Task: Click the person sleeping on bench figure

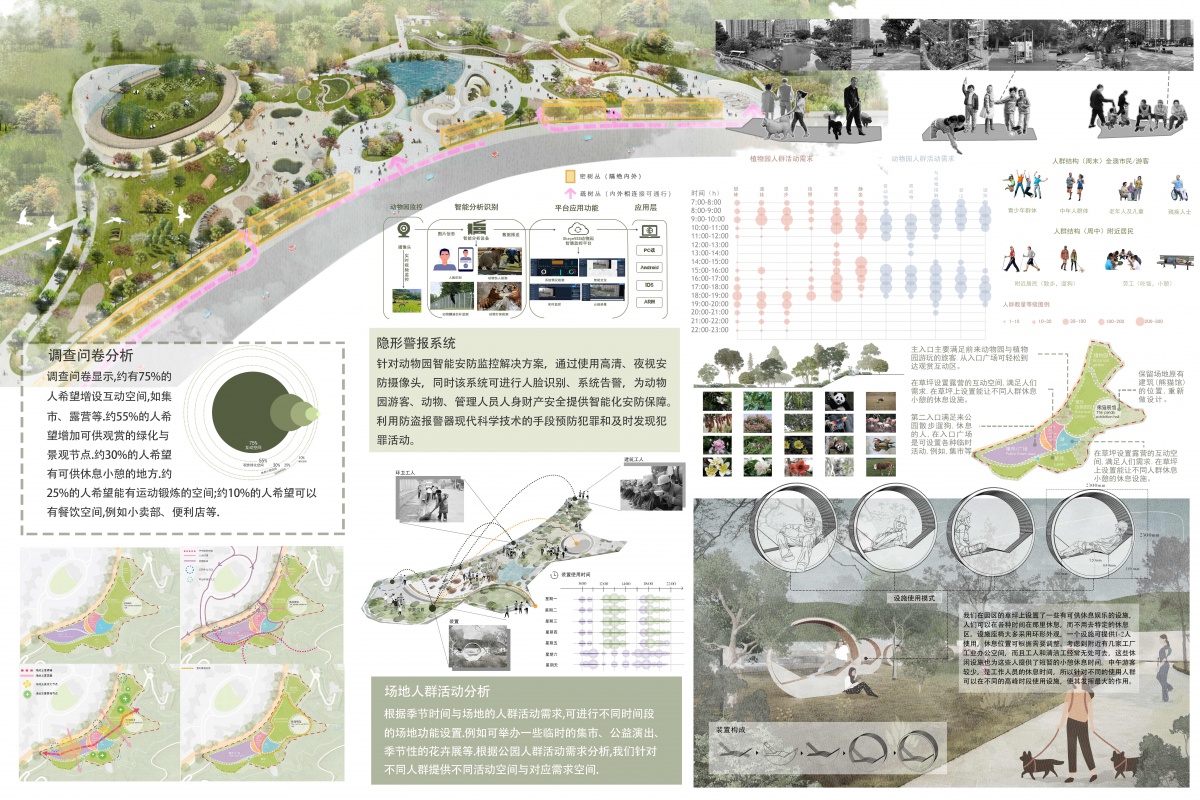Action: click(x=1176, y=262)
